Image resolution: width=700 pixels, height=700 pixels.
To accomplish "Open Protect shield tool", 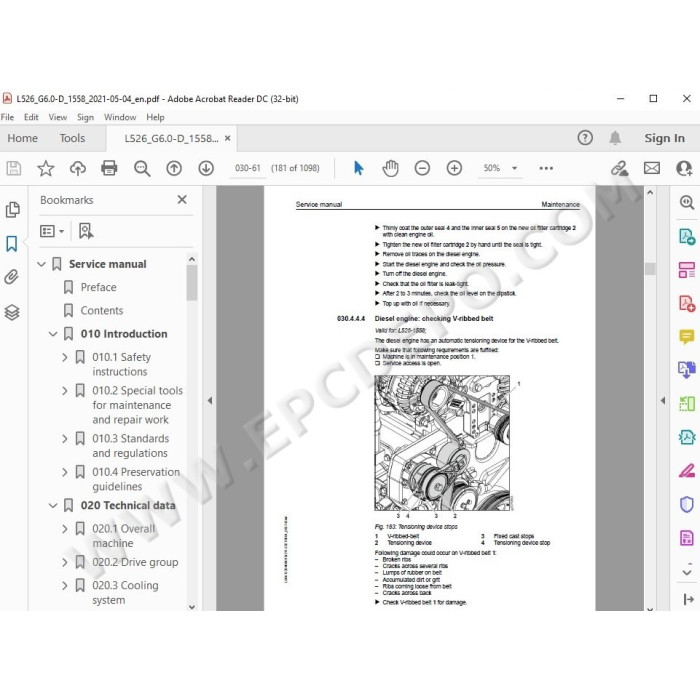I will coord(687,504).
